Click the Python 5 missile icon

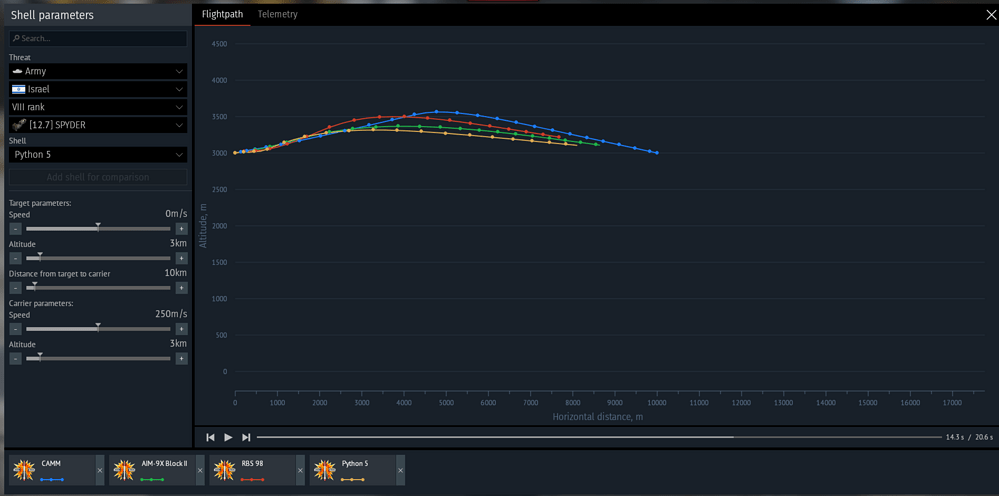(326, 471)
